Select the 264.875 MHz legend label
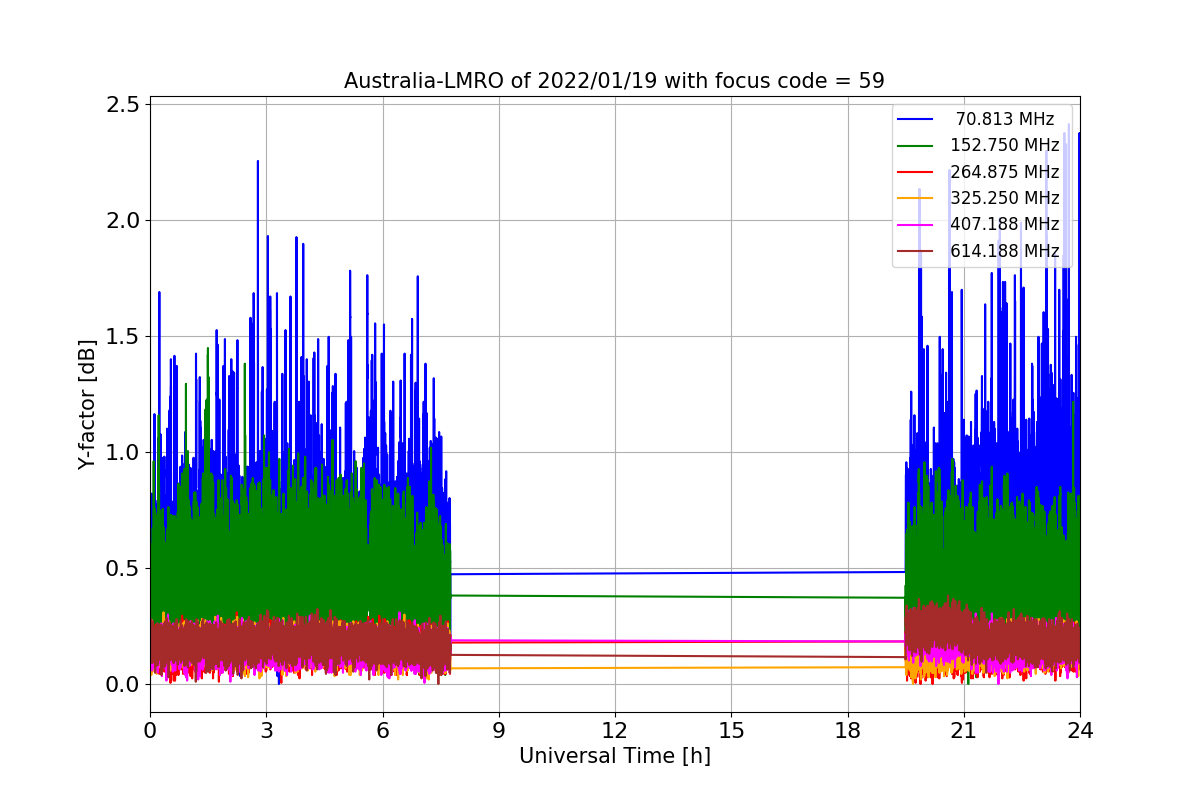 tap(1005, 171)
